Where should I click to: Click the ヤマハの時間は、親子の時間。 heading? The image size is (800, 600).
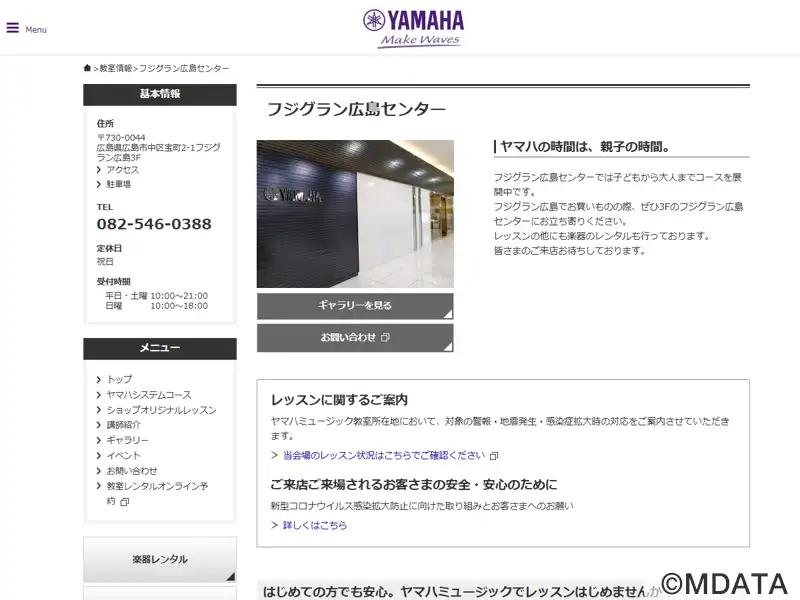click(x=585, y=147)
